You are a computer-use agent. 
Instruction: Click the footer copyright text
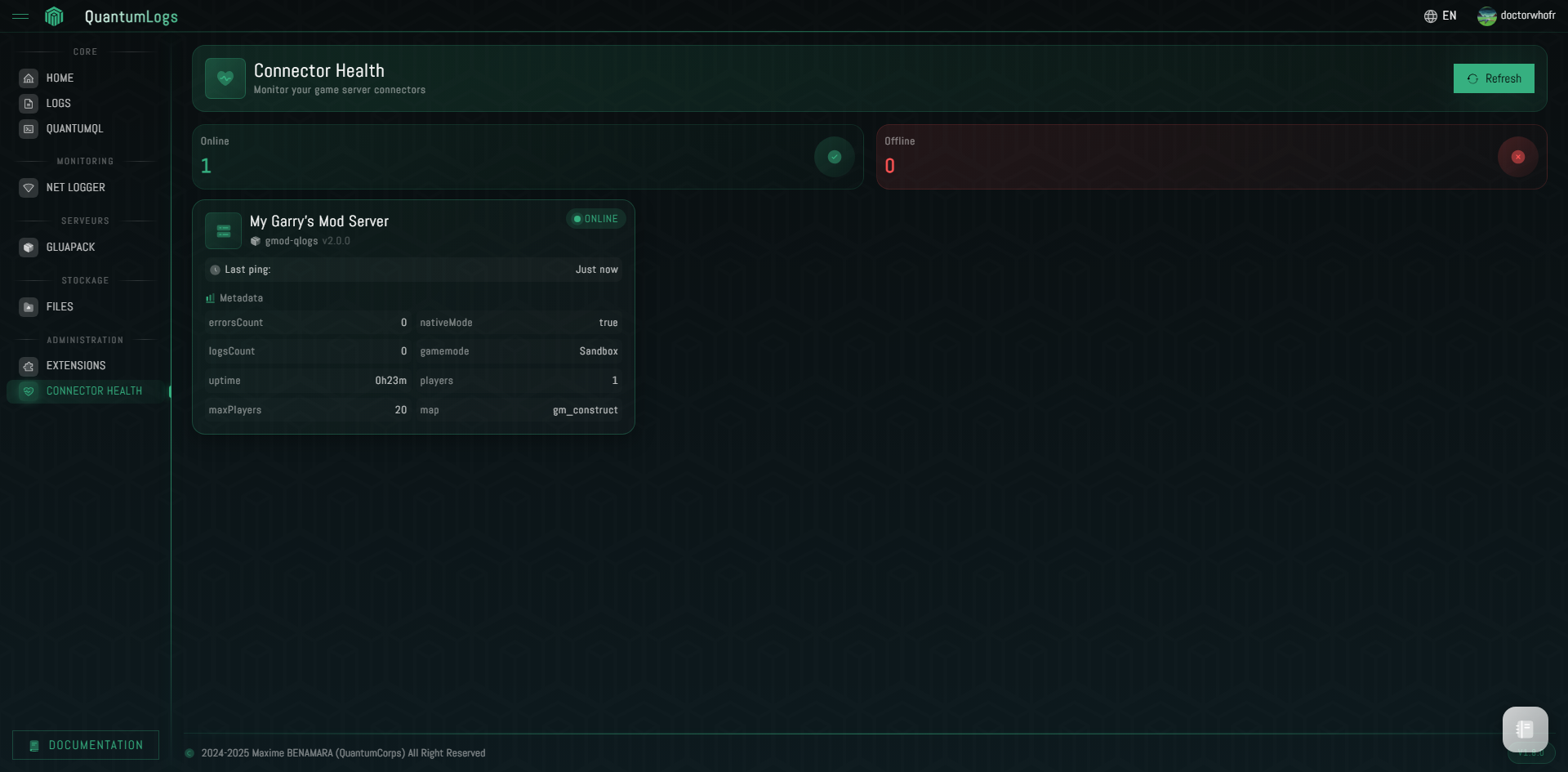point(343,753)
